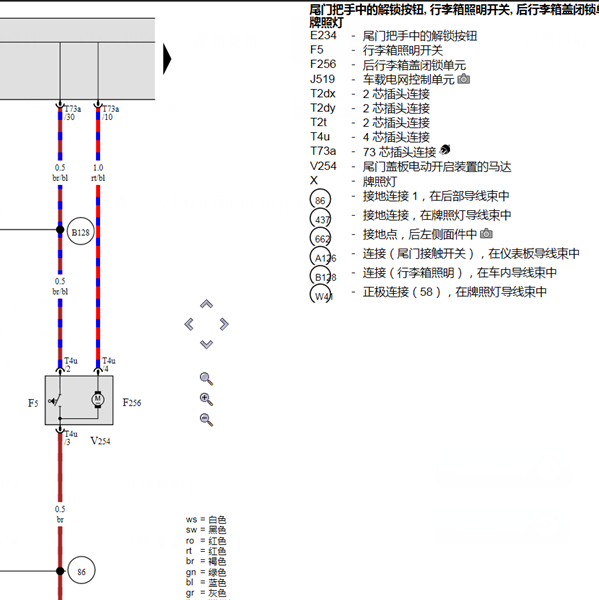Pan the diagram down with the down chevron
This screenshot has height=600, width=599.
click(206, 344)
